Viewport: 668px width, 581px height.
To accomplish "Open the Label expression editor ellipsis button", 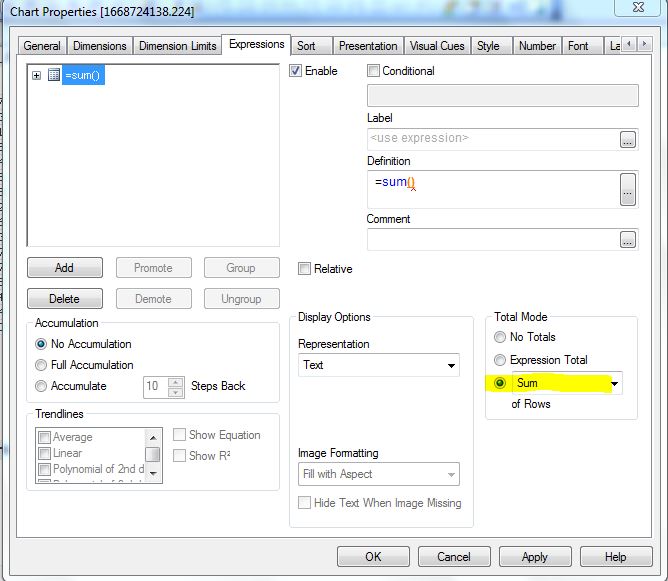I will pyautogui.click(x=628, y=140).
